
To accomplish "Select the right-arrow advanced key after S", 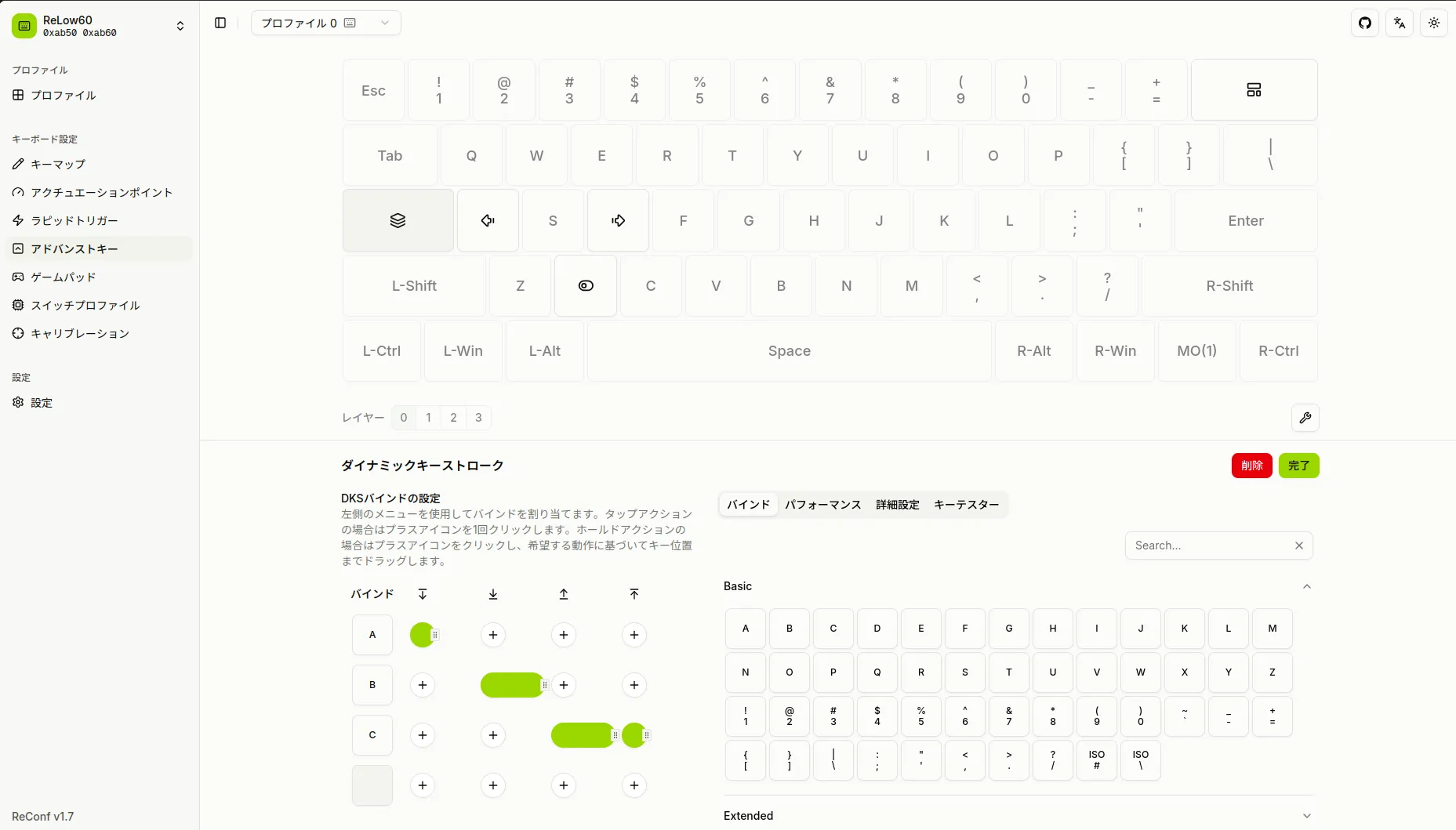I will coord(618,220).
